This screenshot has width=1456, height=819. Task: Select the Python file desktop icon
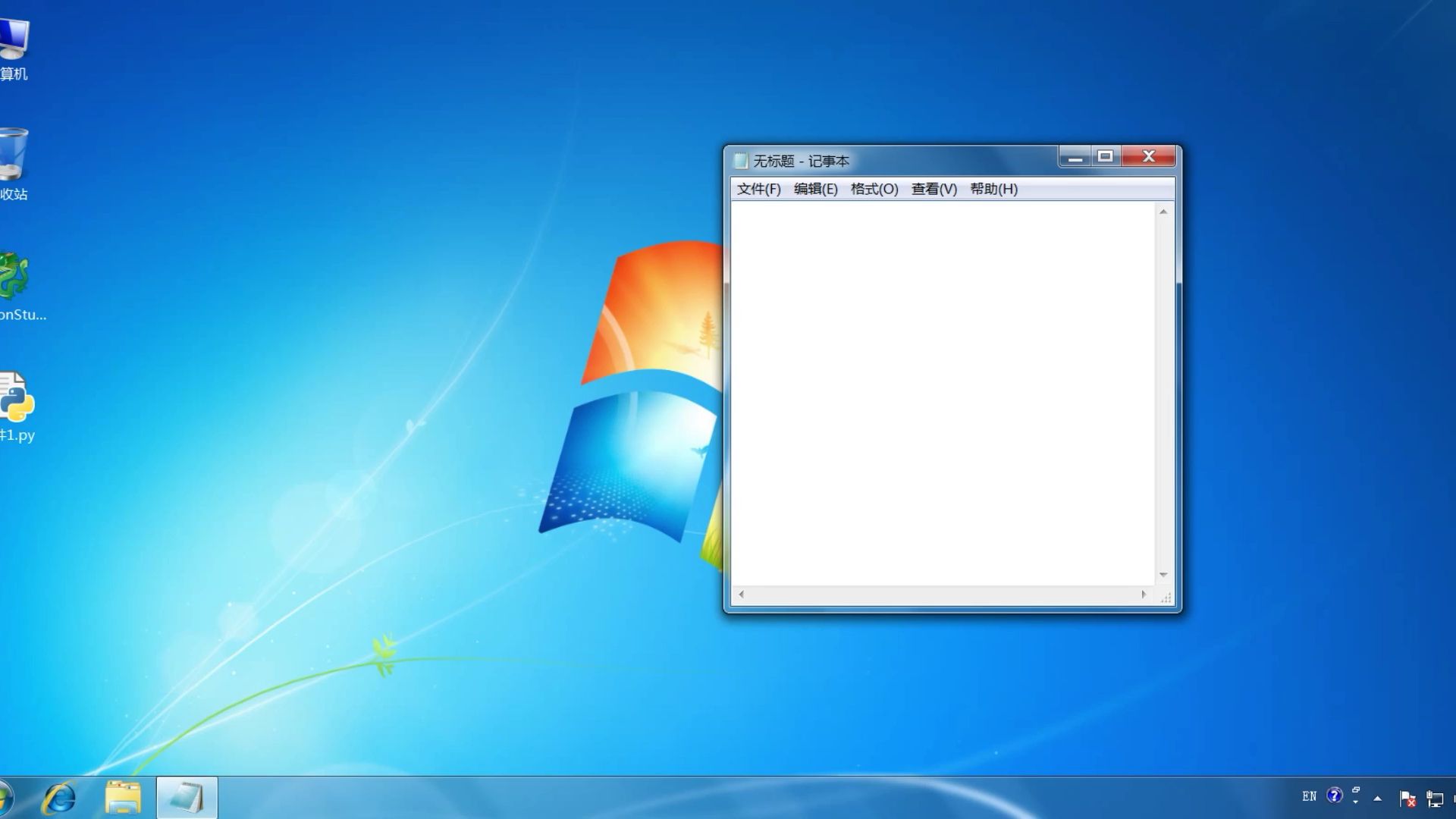[15, 398]
